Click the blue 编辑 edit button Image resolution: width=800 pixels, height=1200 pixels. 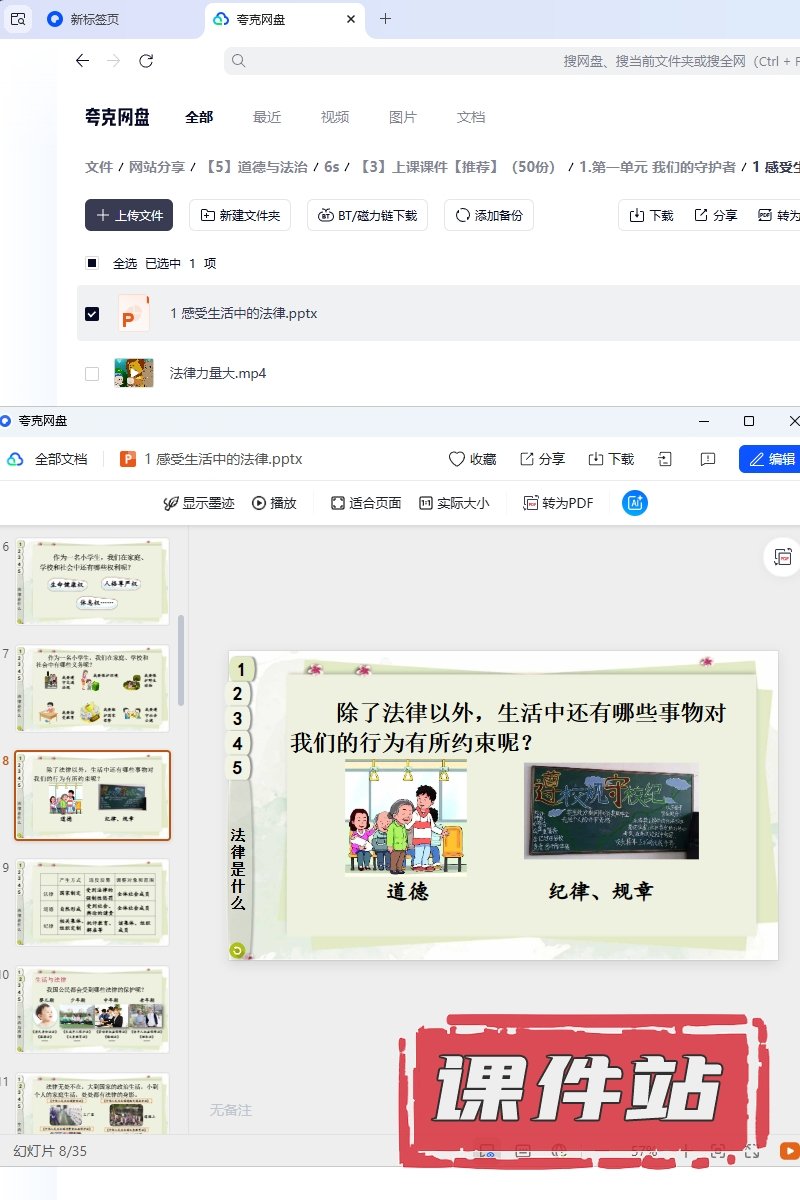(x=770, y=459)
